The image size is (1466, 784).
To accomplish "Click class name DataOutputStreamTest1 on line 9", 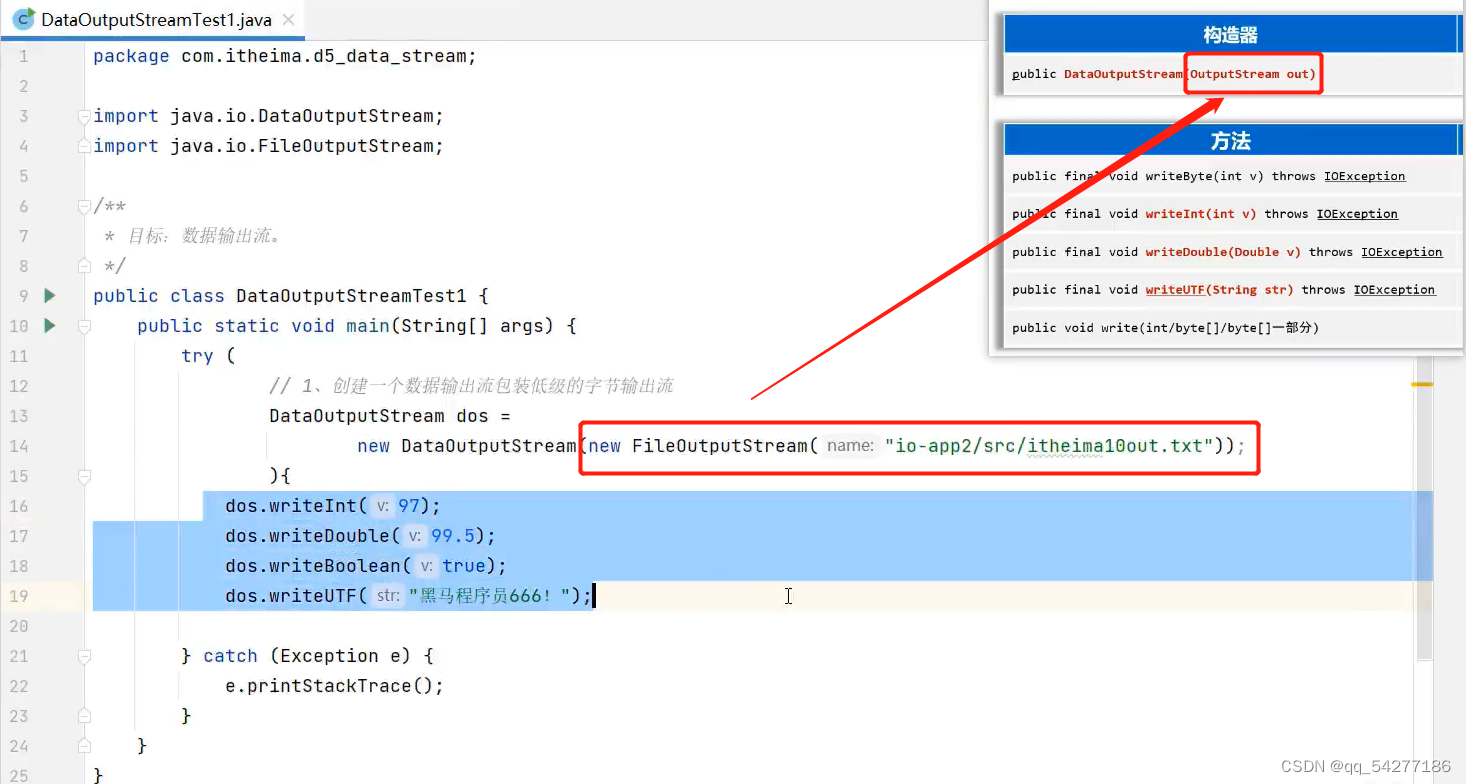I will [x=351, y=296].
